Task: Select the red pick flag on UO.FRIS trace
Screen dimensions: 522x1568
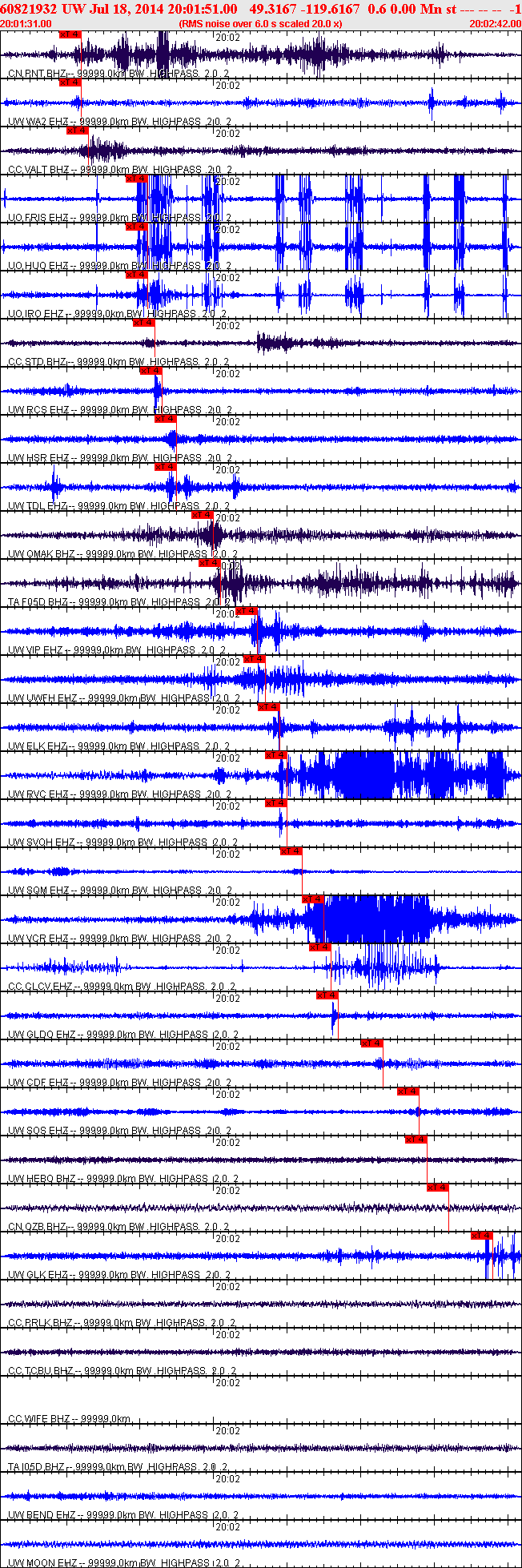Action: coord(137,178)
